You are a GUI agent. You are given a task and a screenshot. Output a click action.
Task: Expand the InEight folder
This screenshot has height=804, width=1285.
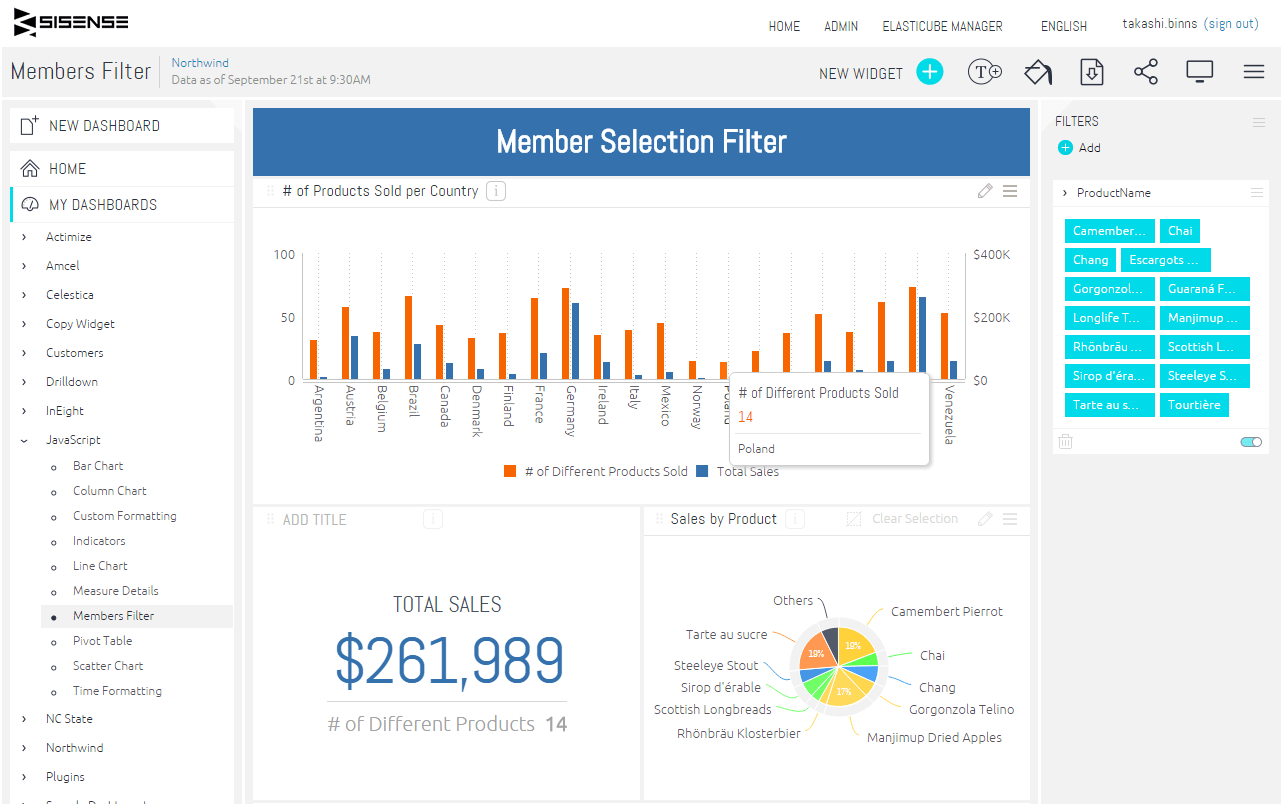click(x=24, y=411)
